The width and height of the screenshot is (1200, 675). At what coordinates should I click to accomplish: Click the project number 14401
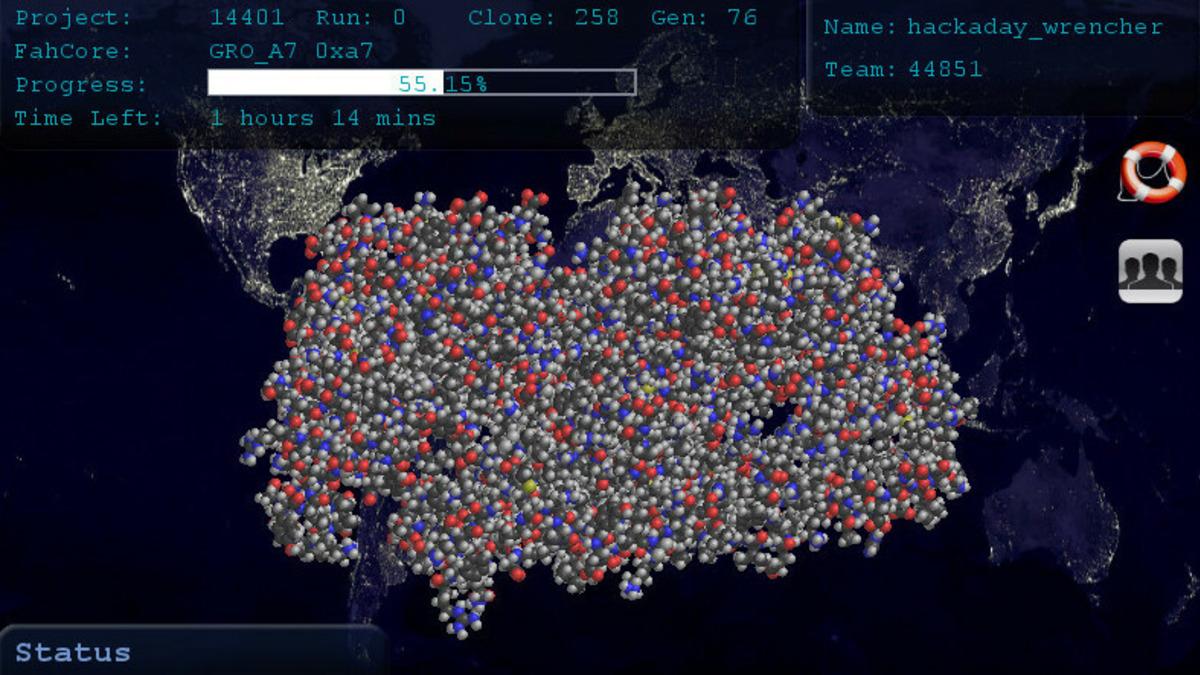(246, 18)
